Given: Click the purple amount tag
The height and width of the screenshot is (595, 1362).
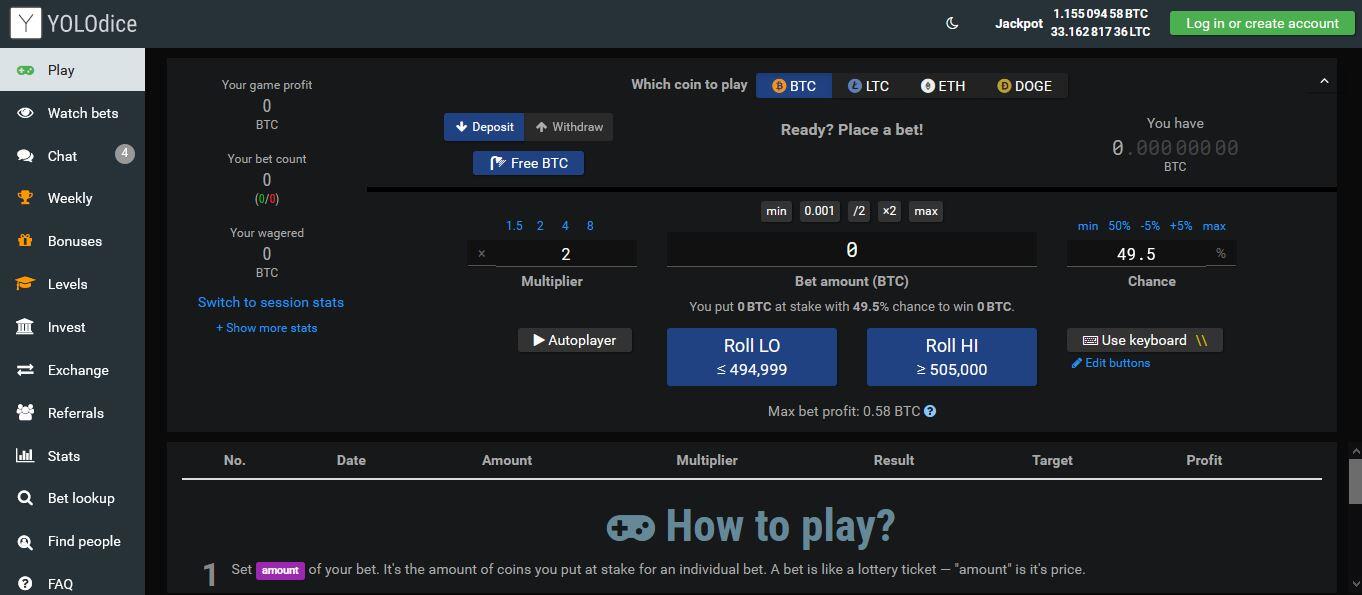Looking at the screenshot, I should (280, 570).
